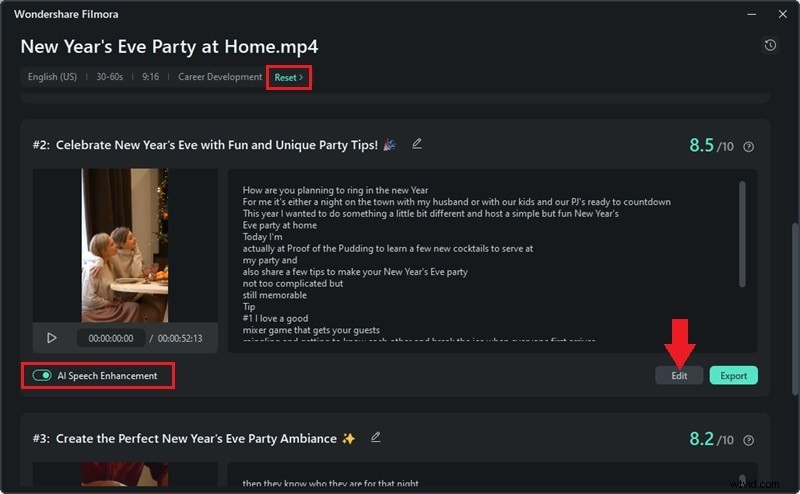The height and width of the screenshot is (494, 800).
Task: Toggle AI Speech Enhancement switch
Action: [42, 376]
